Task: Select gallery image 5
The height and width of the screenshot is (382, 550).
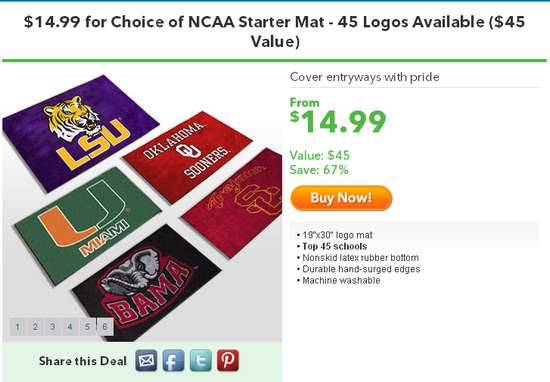Action: pyautogui.click(x=87, y=327)
